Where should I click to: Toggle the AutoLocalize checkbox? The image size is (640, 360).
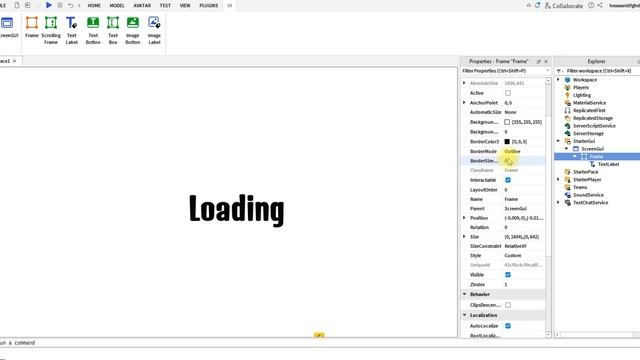508,326
